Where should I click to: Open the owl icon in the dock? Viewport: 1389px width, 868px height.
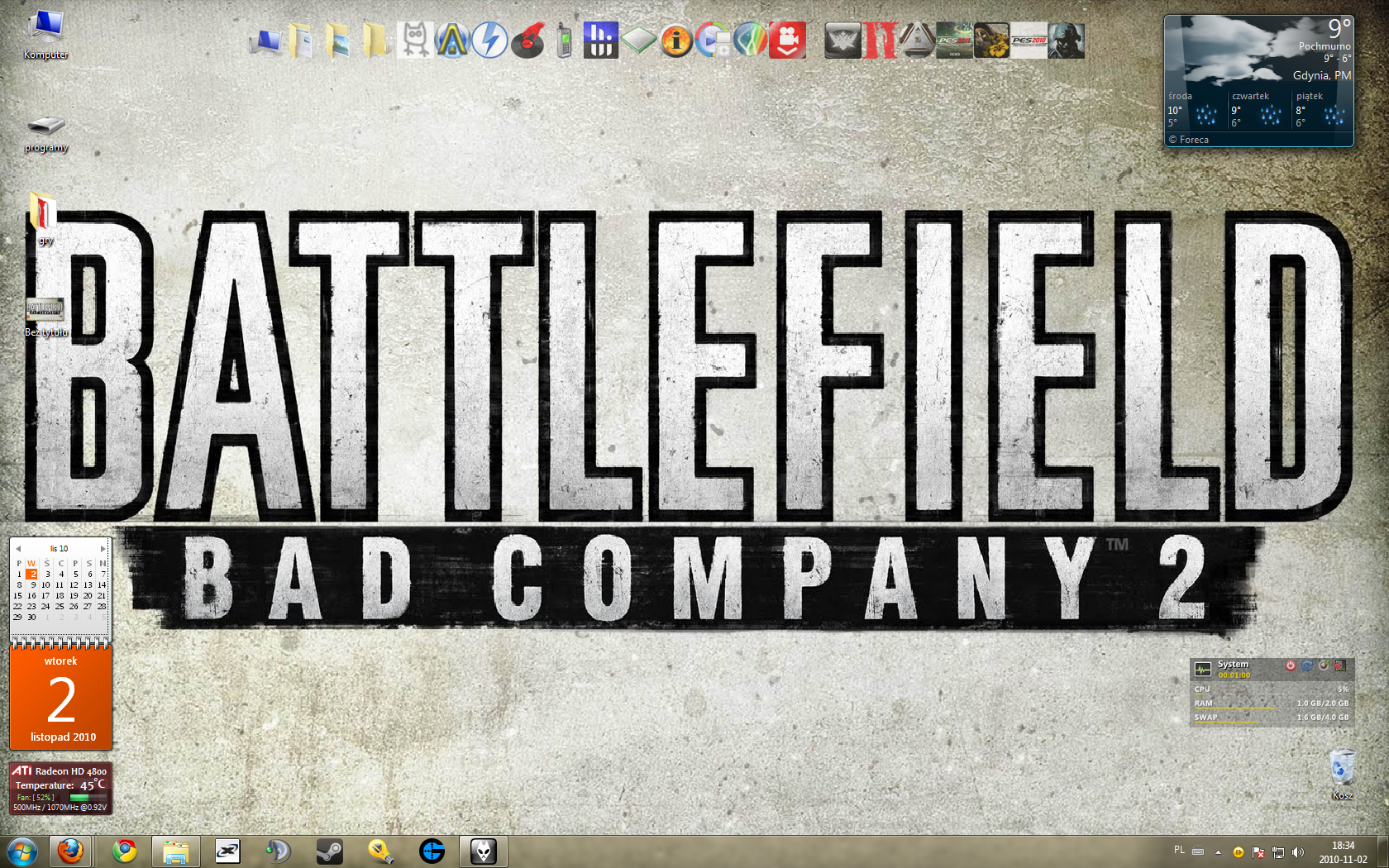tap(414, 40)
